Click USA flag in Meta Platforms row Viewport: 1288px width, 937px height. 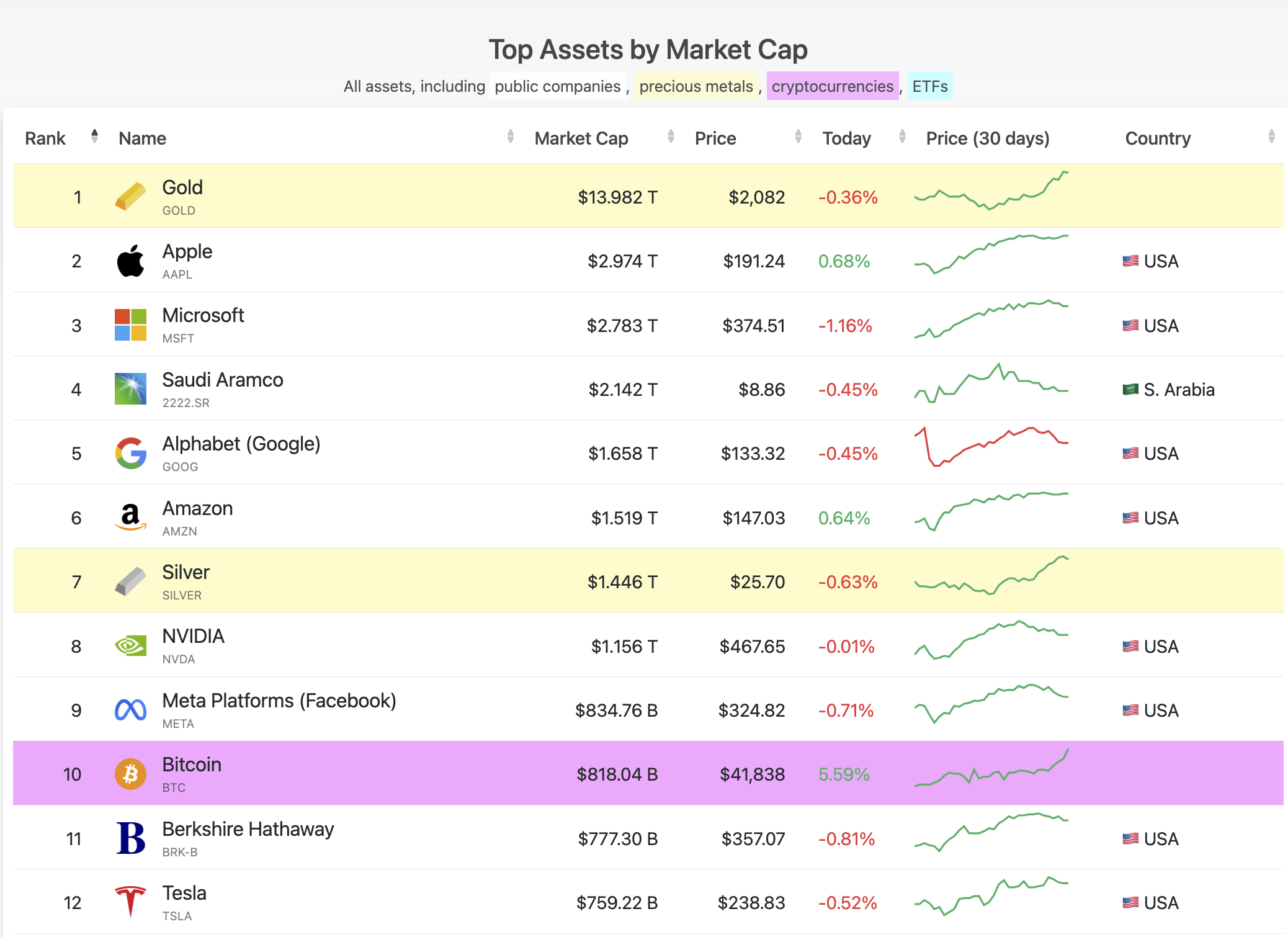[1130, 711]
